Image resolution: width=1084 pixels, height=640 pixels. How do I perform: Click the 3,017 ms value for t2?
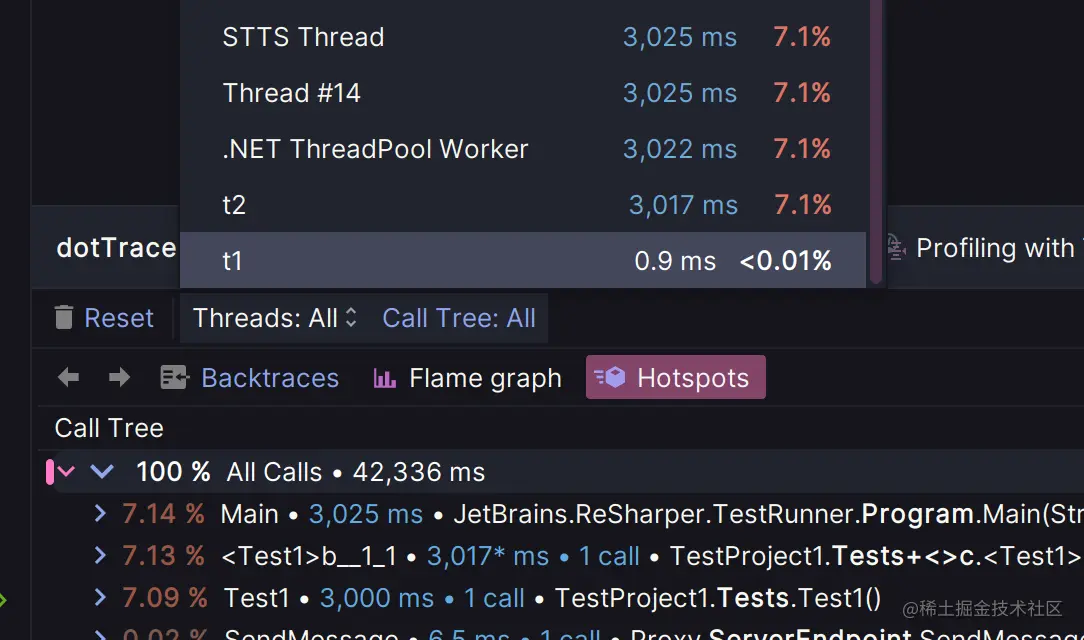pos(683,205)
